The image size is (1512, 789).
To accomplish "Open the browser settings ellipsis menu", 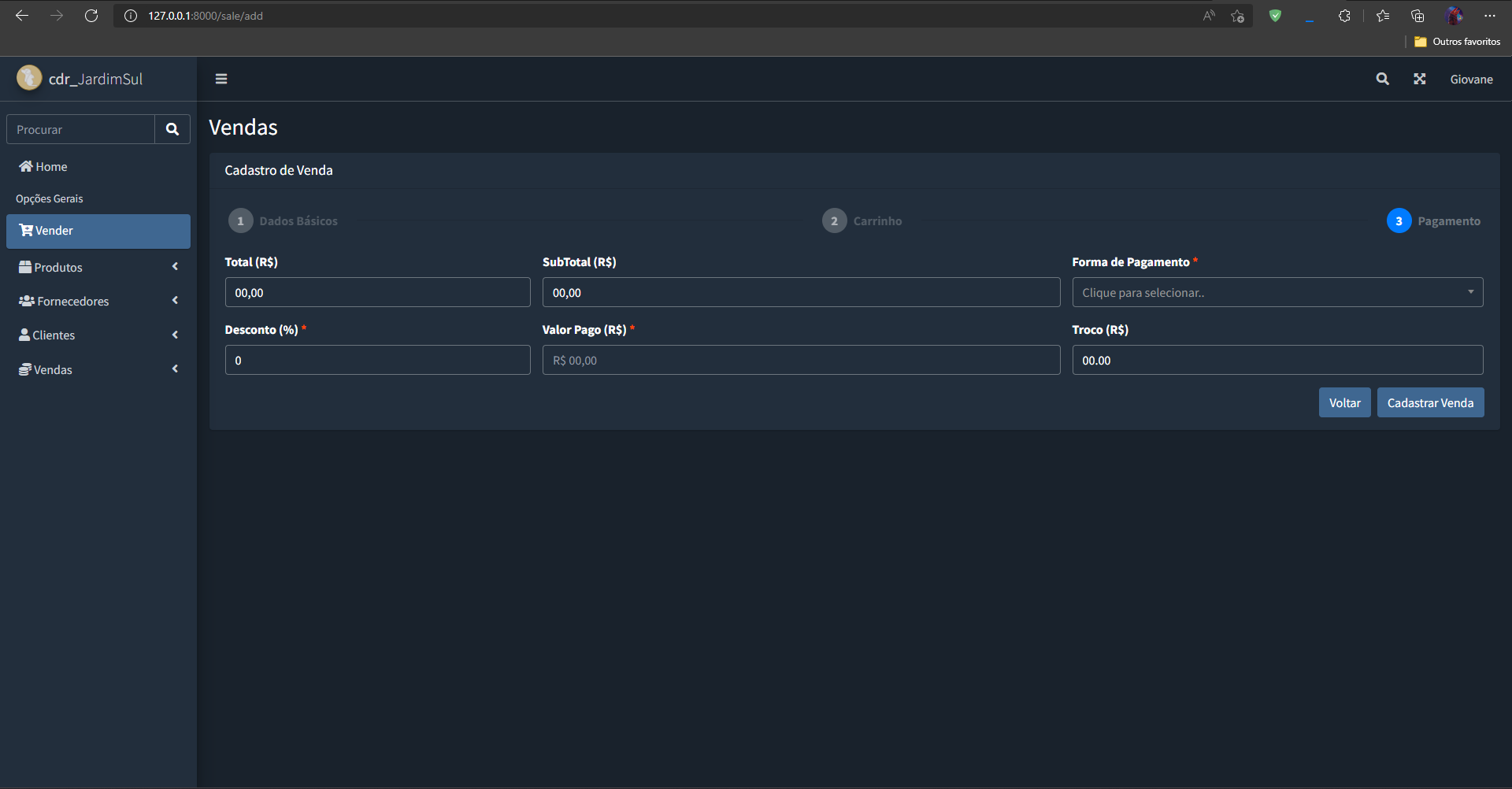I will pos(1490,16).
